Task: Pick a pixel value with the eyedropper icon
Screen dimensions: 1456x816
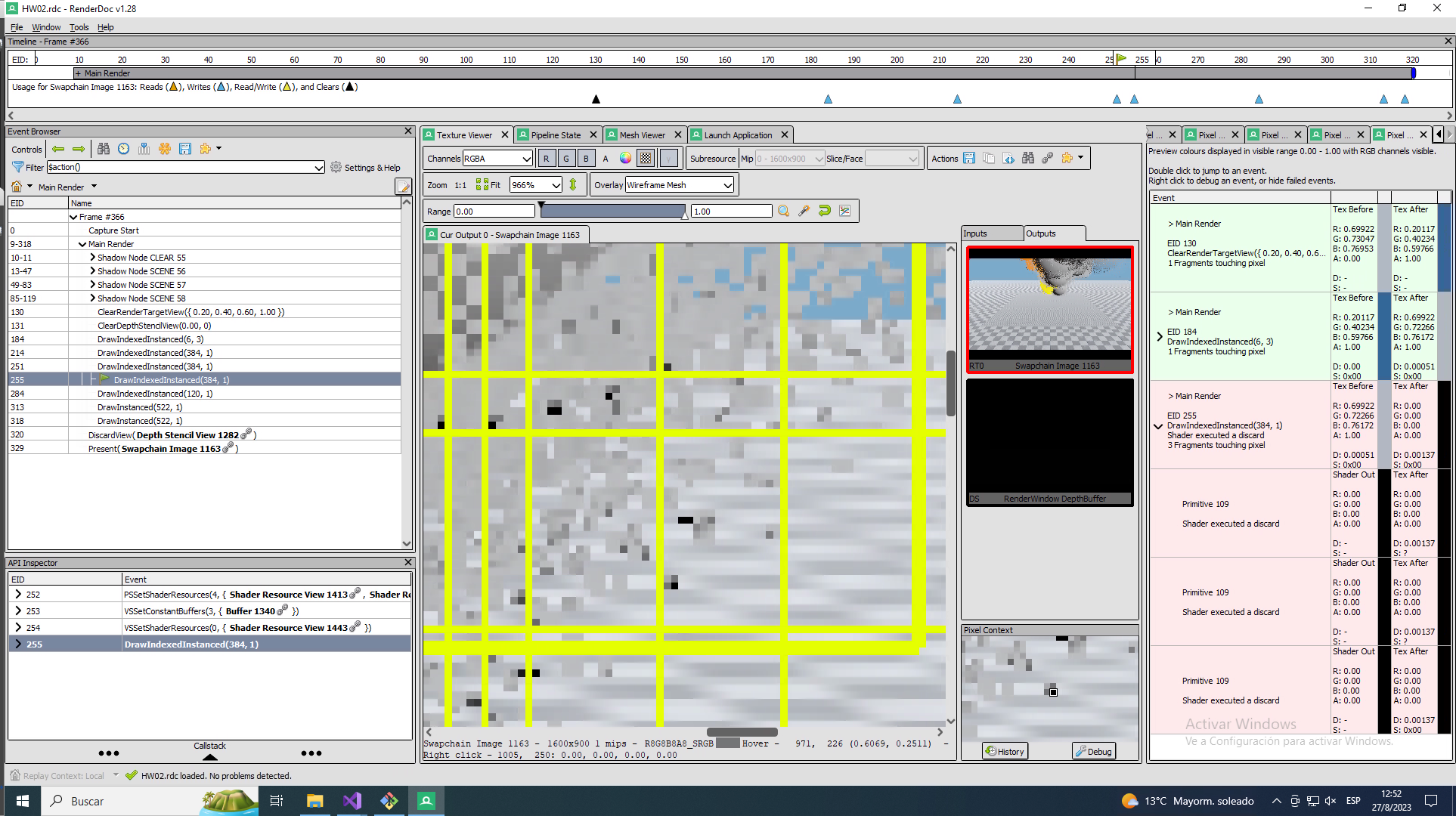Action: (x=803, y=211)
